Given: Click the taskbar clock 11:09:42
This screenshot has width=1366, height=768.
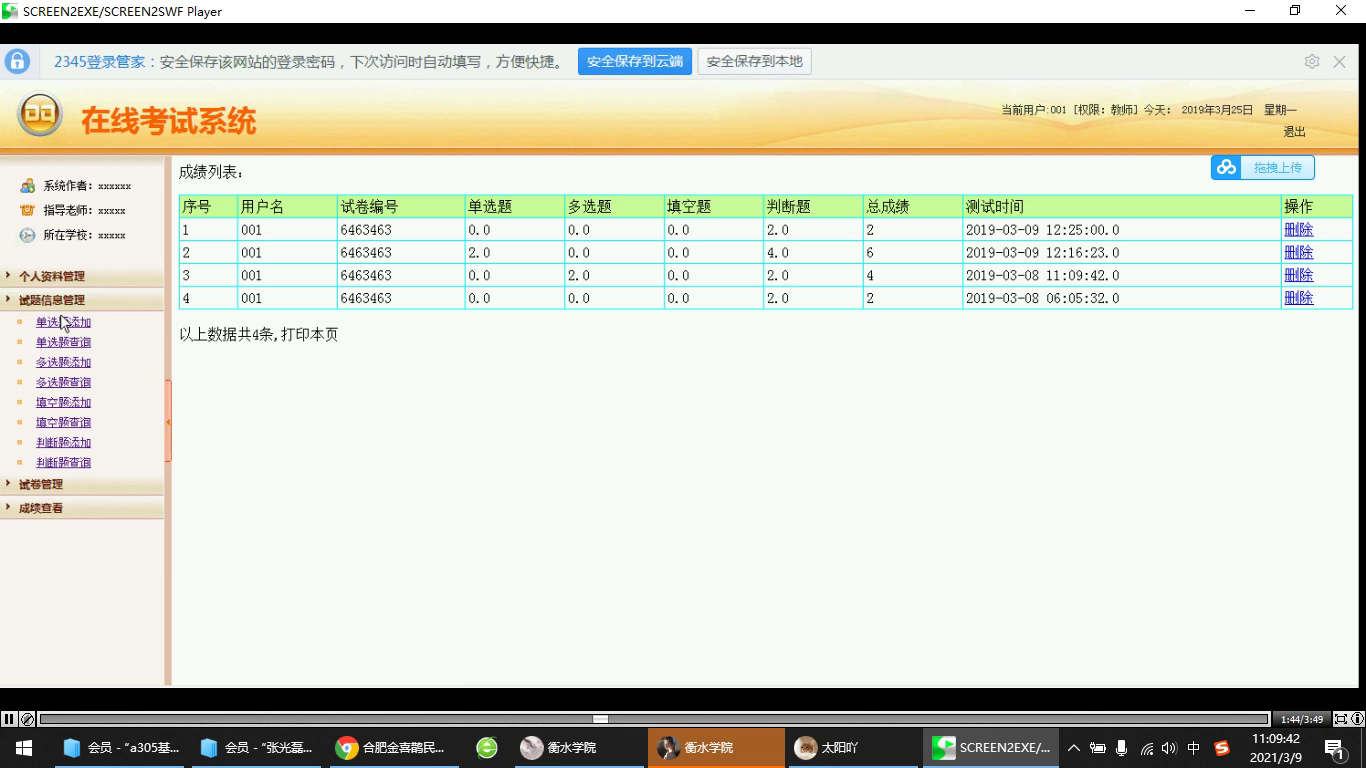Looking at the screenshot, I should click(x=1276, y=739).
